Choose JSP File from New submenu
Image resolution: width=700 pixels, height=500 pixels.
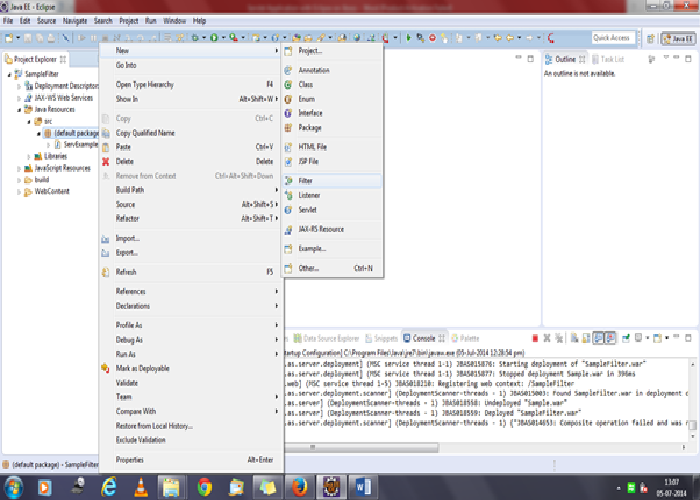tap(332, 161)
